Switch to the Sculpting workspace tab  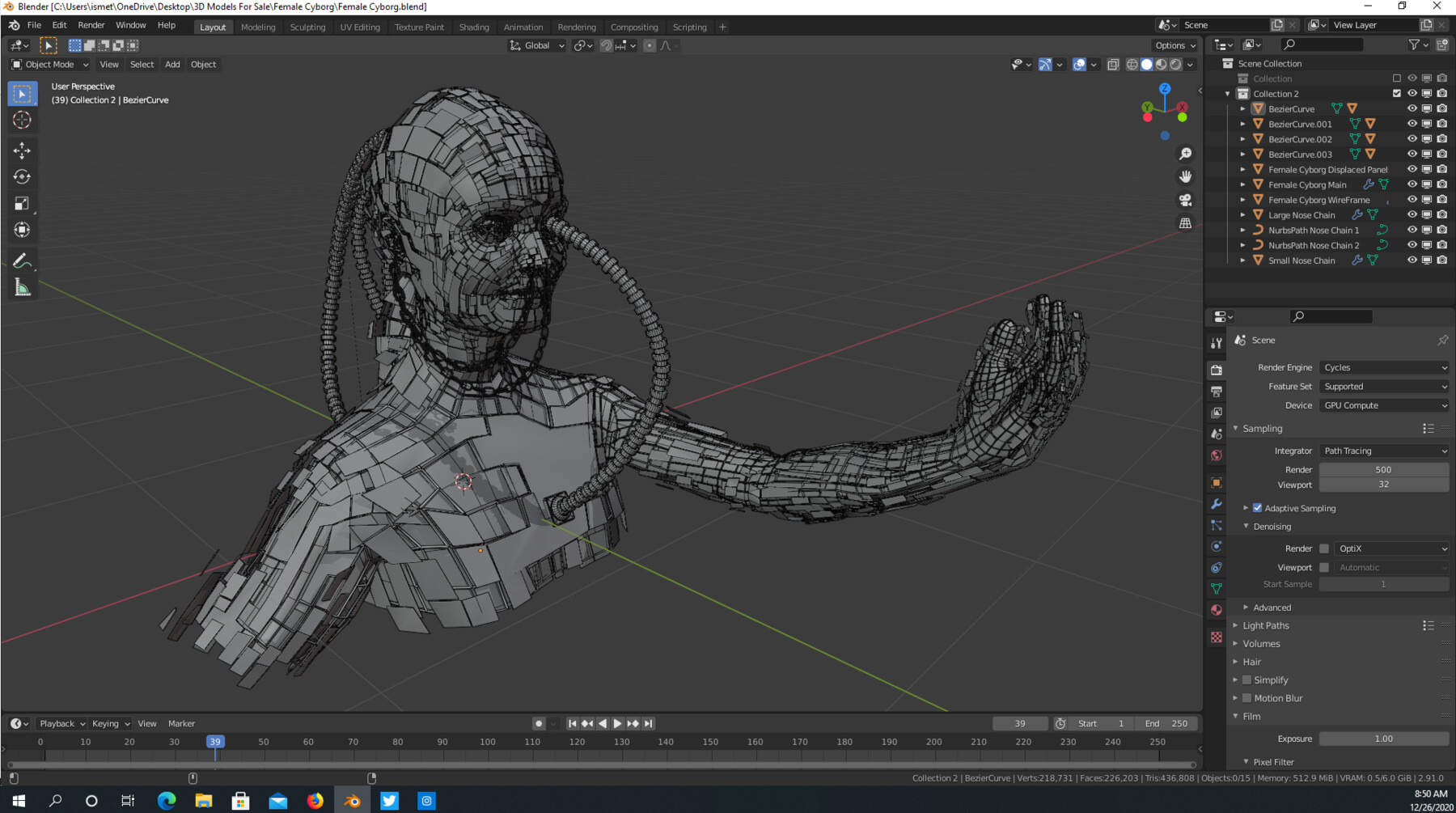click(x=307, y=27)
